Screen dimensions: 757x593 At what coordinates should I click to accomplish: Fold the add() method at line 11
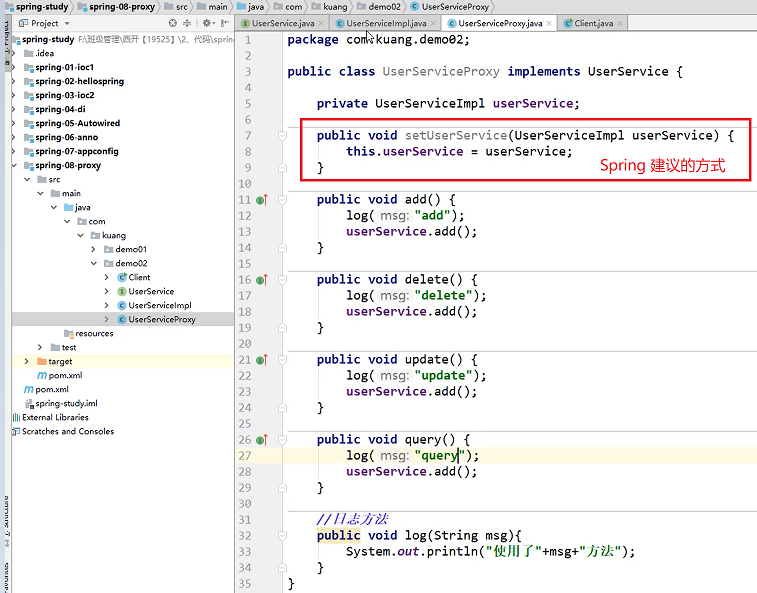click(282, 200)
